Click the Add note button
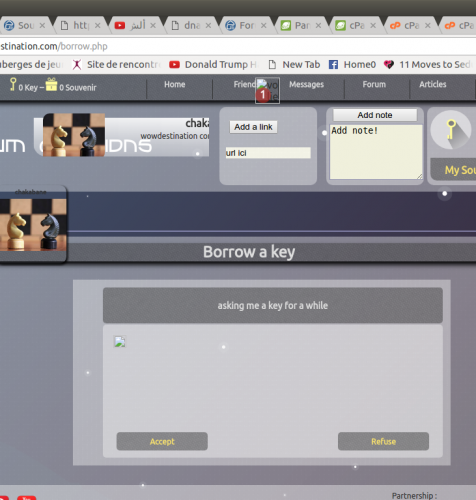Image resolution: width=476 pixels, height=500 pixels. [375, 115]
